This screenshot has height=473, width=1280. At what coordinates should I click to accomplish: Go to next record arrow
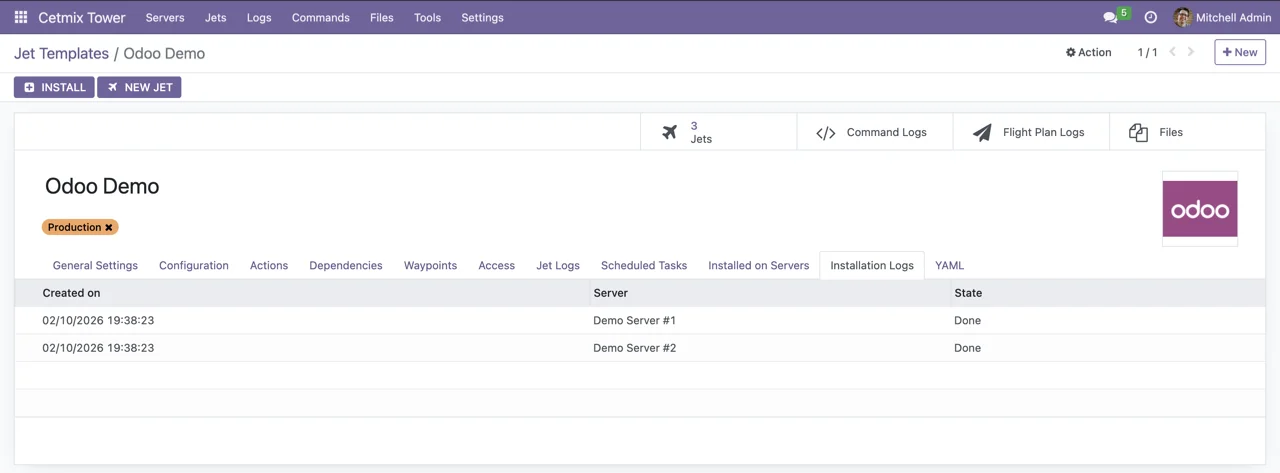[x=1190, y=52]
